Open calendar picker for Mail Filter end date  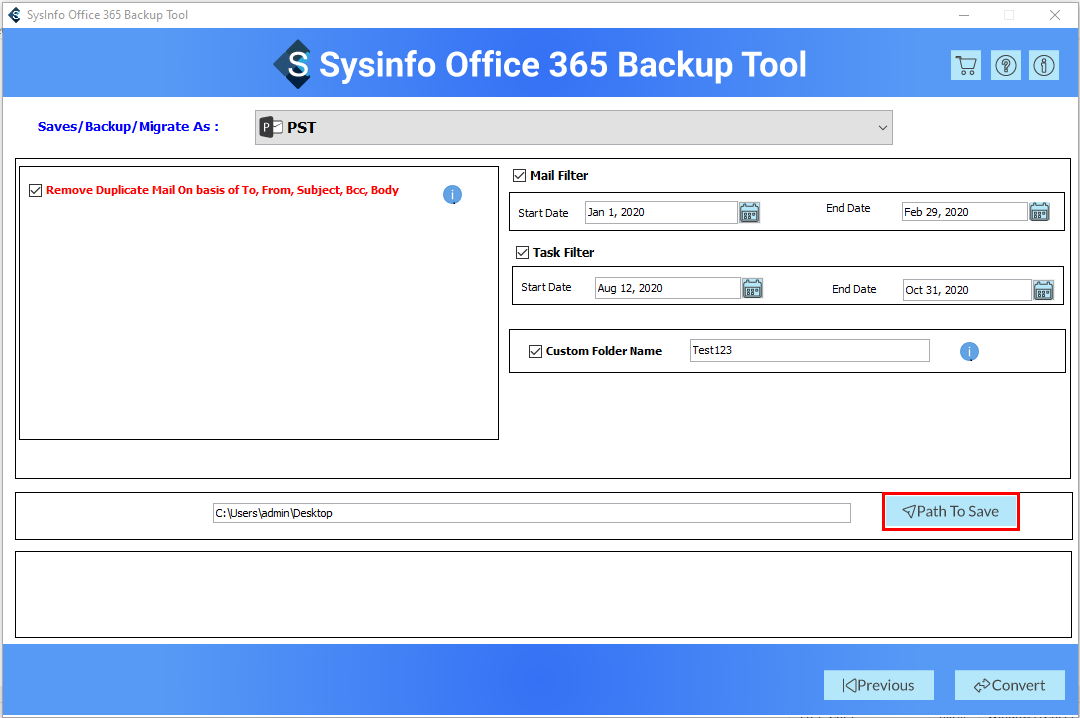pos(1040,212)
